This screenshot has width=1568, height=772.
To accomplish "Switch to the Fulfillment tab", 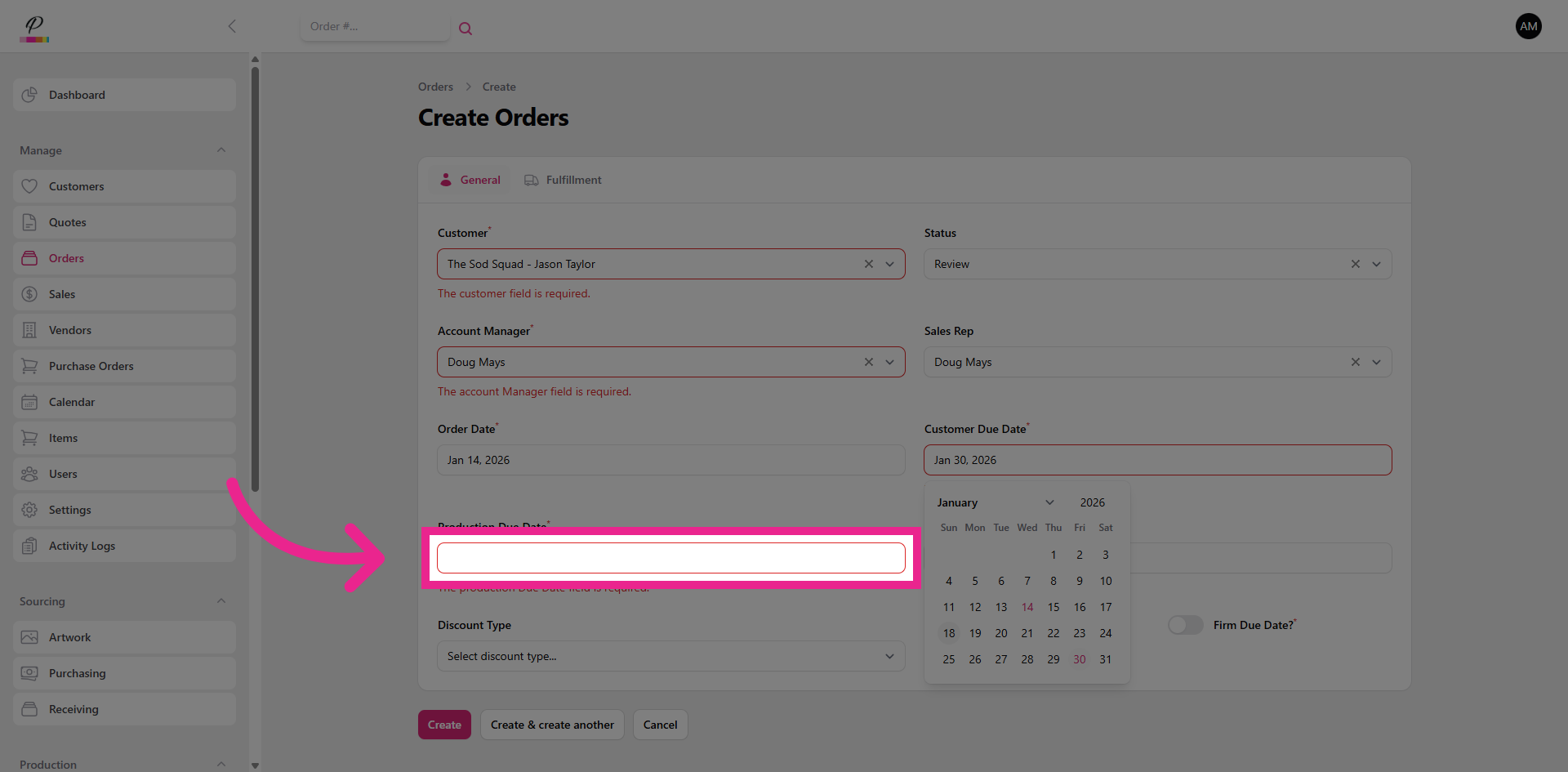I will tap(563, 180).
